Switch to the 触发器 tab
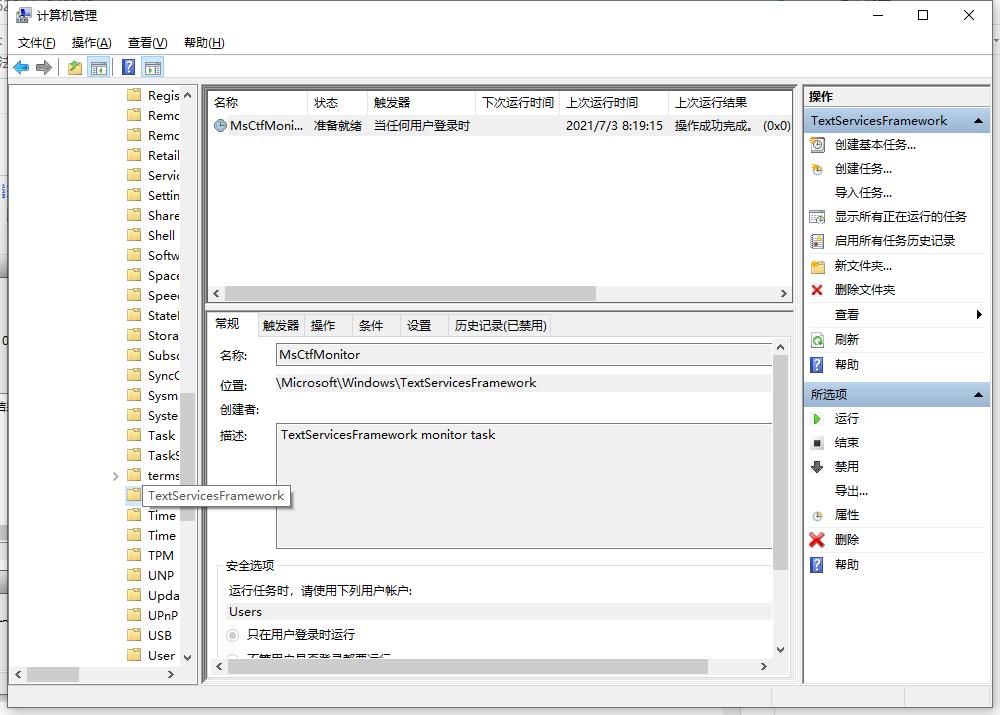 tap(281, 324)
